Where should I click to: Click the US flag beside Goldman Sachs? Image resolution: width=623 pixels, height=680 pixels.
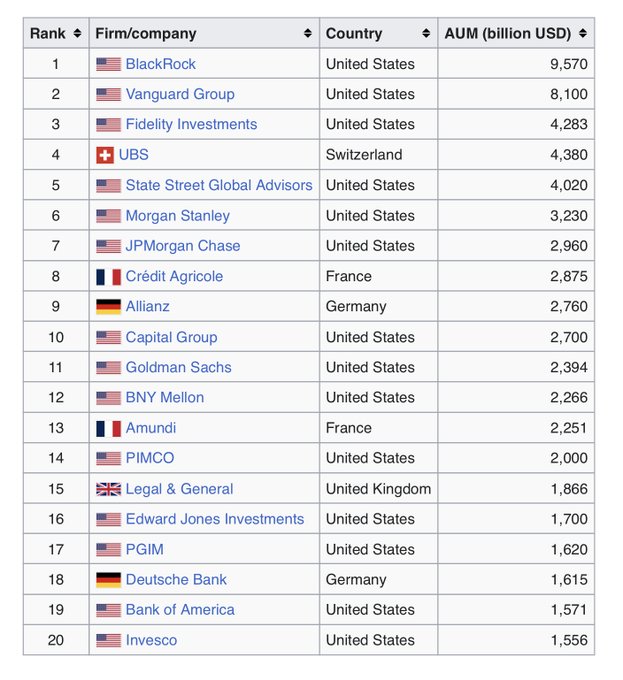click(x=108, y=367)
